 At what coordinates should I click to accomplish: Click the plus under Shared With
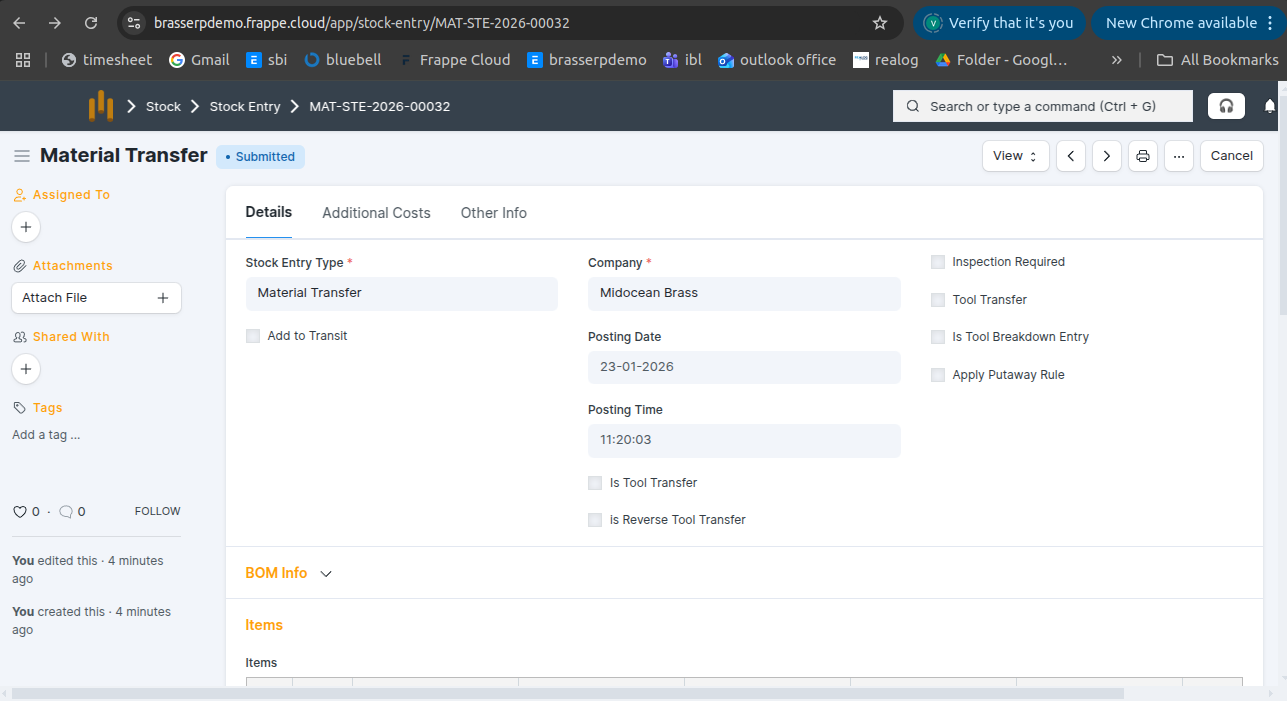pos(26,369)
